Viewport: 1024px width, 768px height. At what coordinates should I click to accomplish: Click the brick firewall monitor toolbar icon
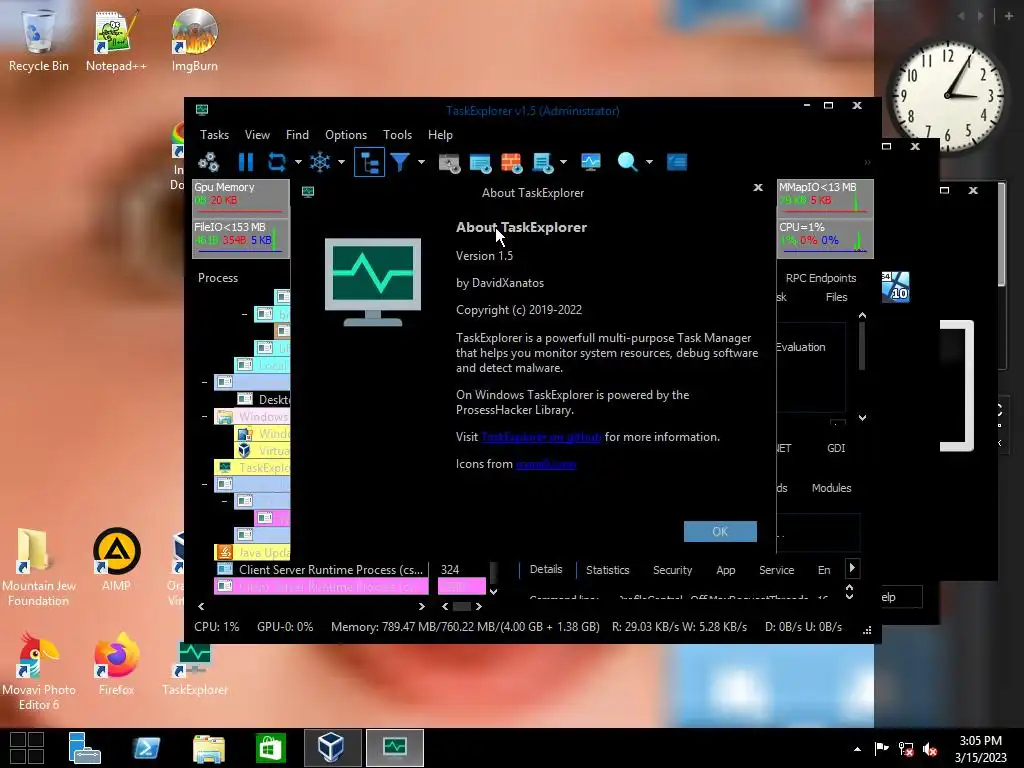(511, 163)
